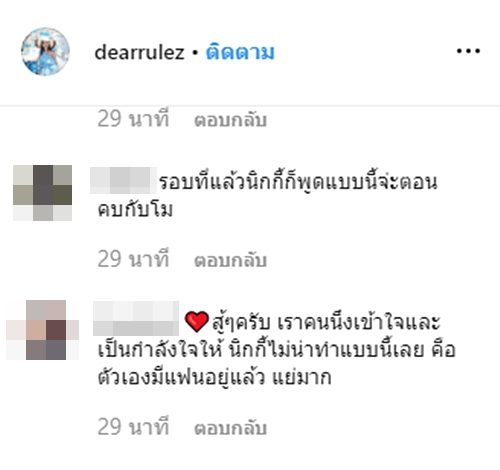Click dearrulez's round profile picture
Image resolution: width=500 pixels, height=470 pixels.
click(x=45, y=52)
